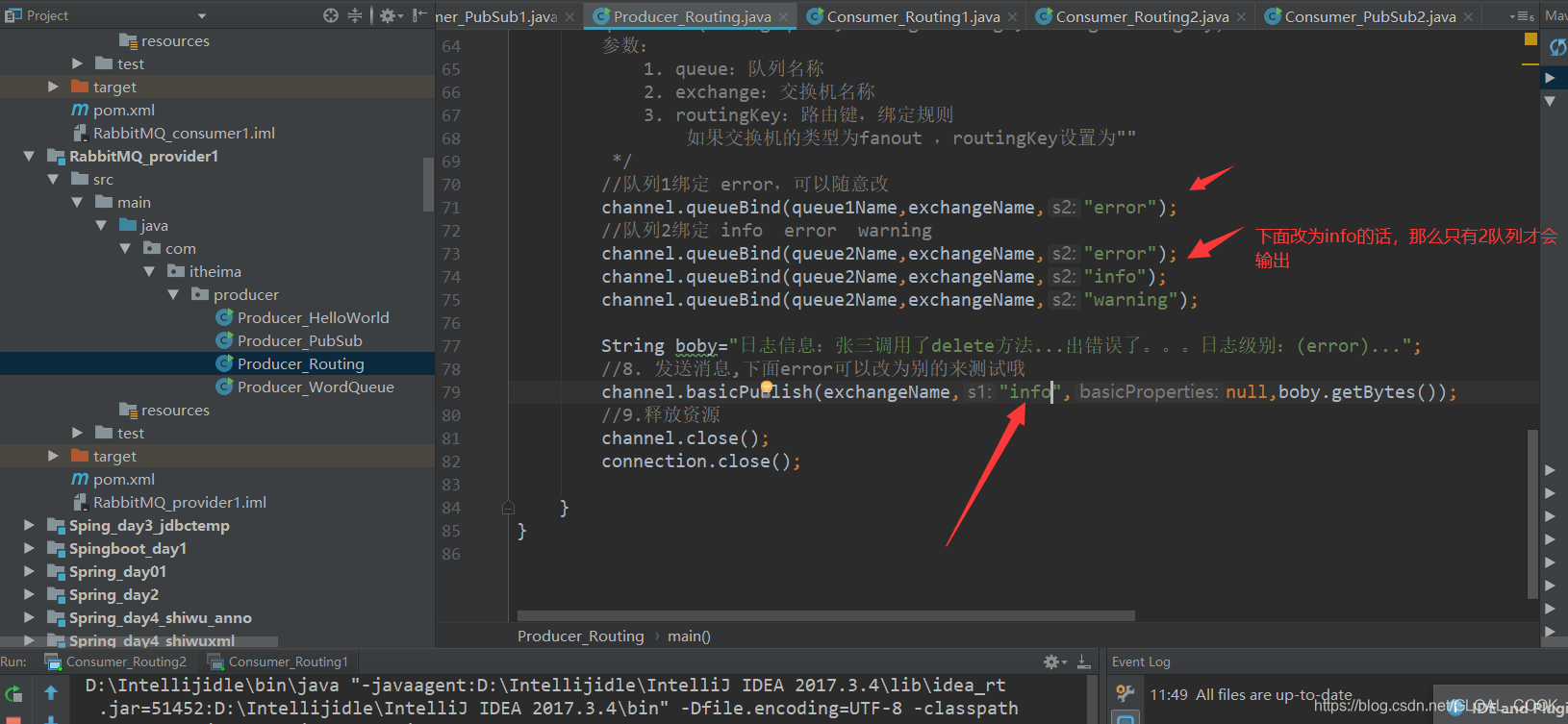The width and height of the screenshot is (1568, 724).
Task: Open RabbitMQ_consumer1.iml file
Action: (x=184, y=133)
